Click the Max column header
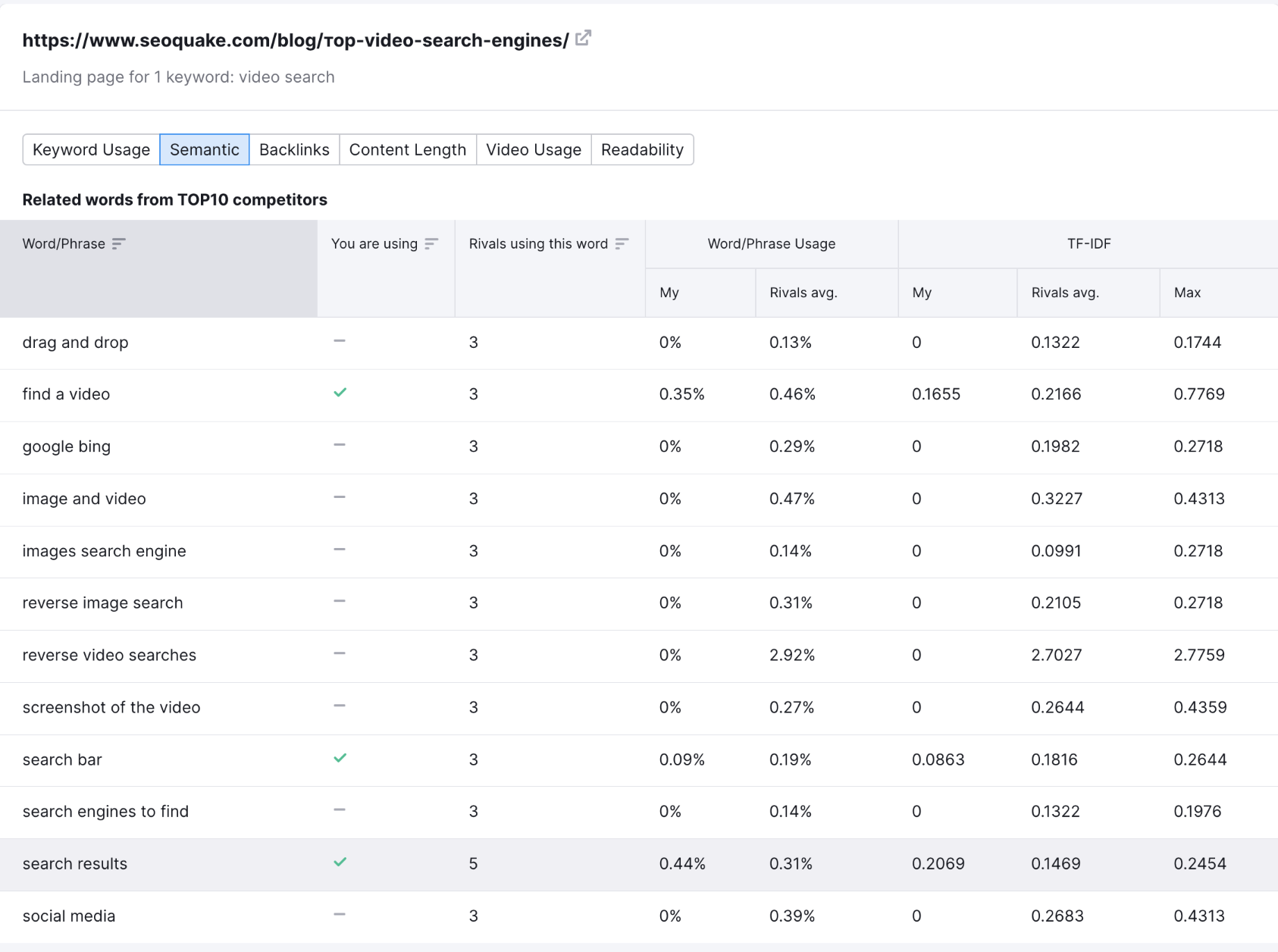Screen dimensions: 1278x952 [1187, 293]
